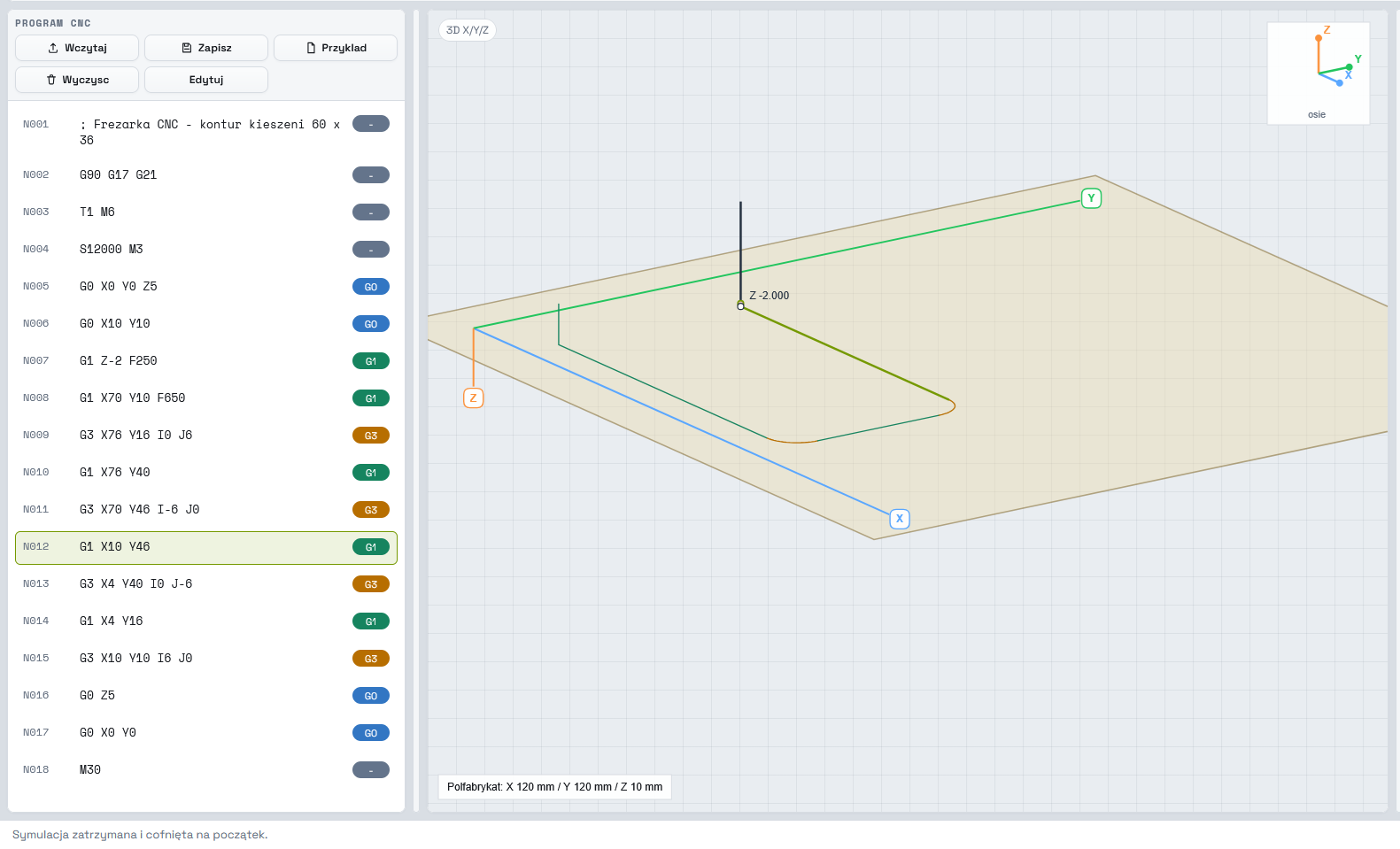Image resolution: width=1400 pixels, height=849 pixels.
Task: Click the G0 badge on line N017
Action: (x=371, y=733)
